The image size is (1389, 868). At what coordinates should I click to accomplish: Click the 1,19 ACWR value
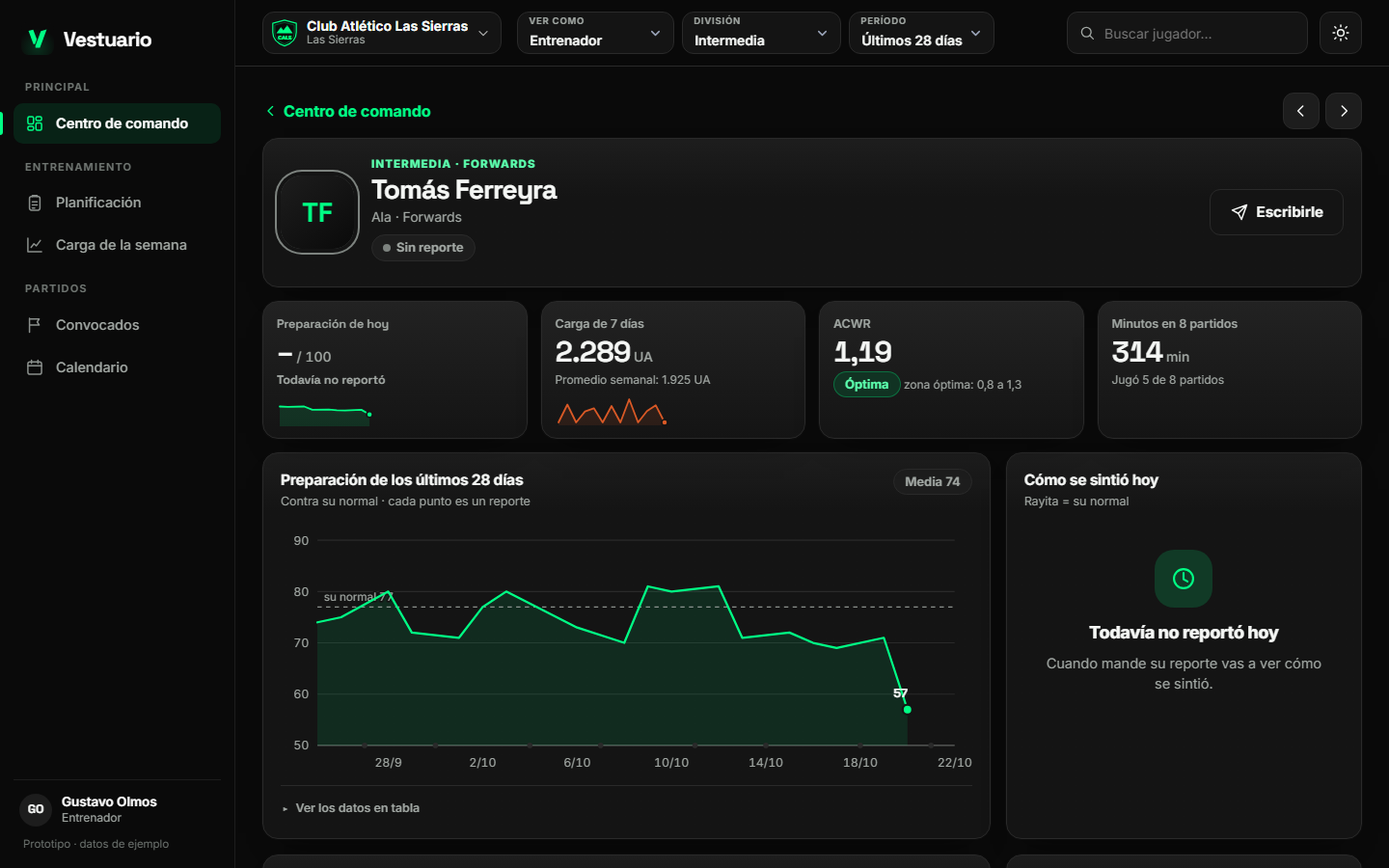862,352
